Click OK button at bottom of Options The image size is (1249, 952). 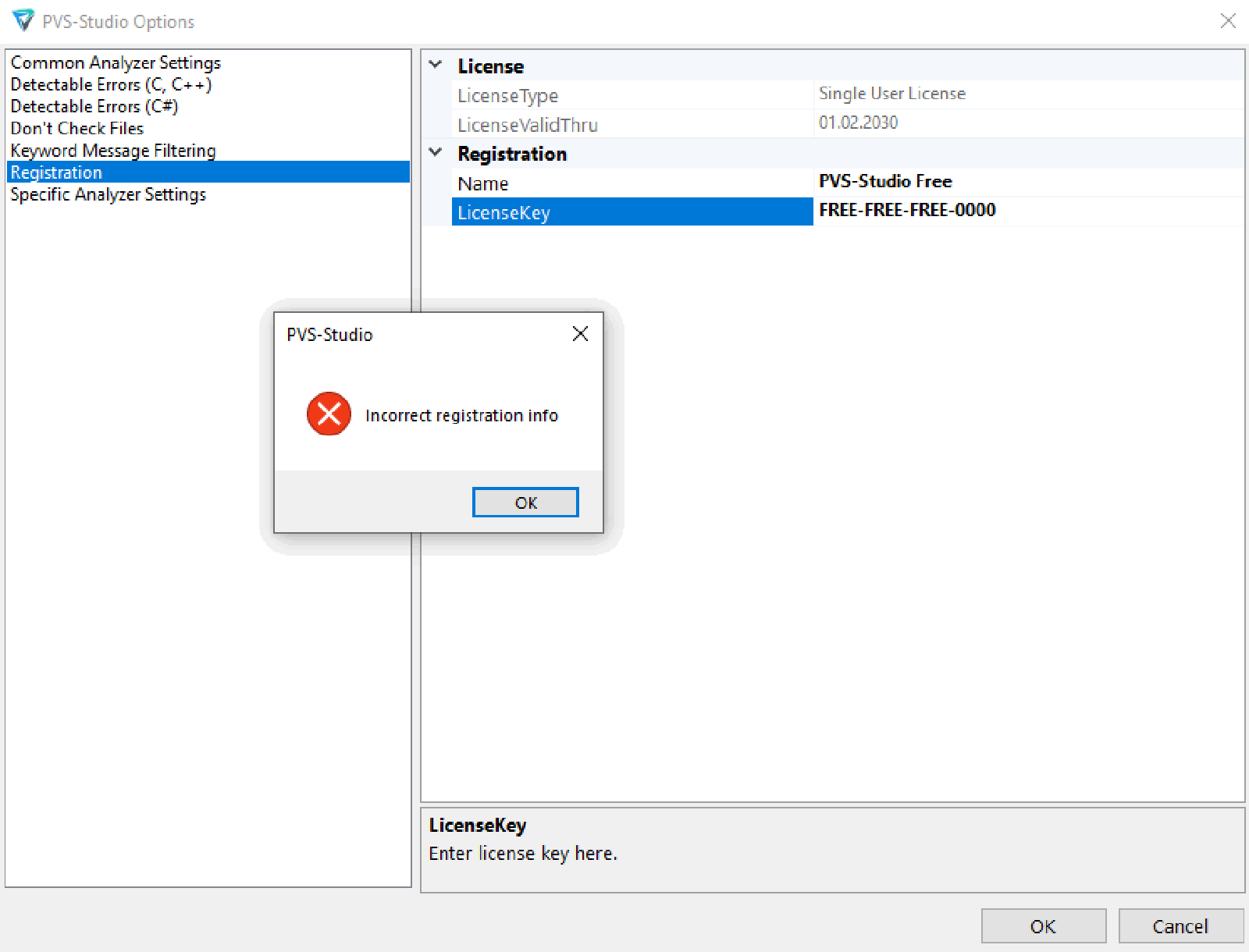click(x=1043, y=926)
